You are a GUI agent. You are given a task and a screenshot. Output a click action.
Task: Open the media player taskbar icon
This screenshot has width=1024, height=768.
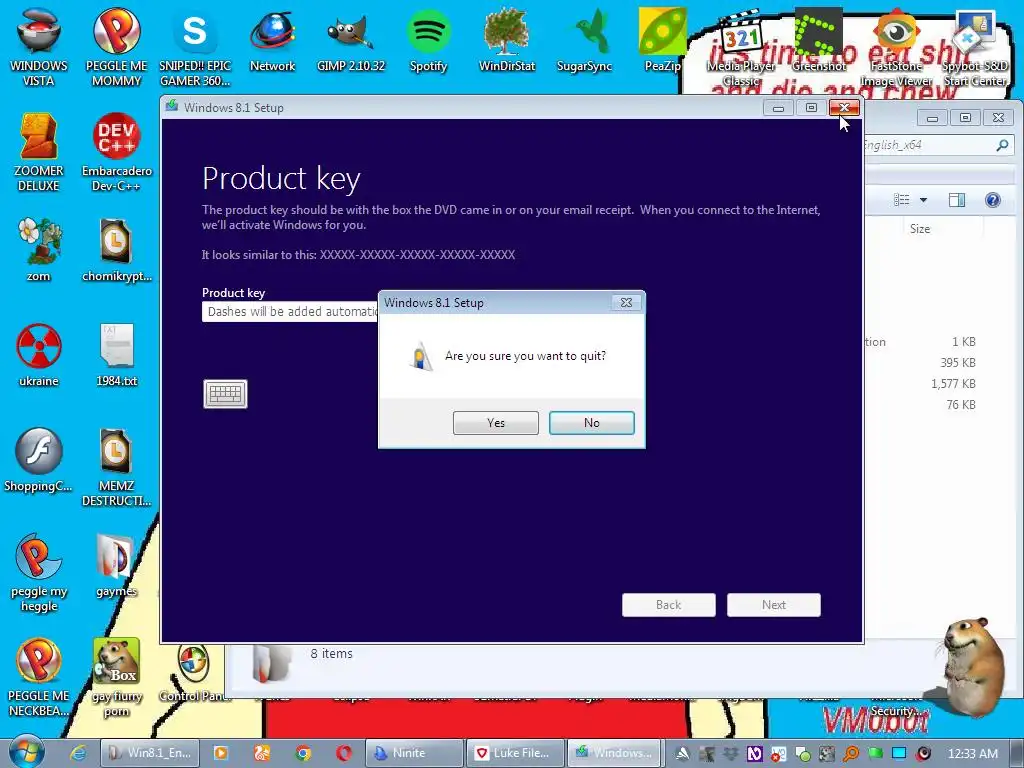[x=221, y=753]
